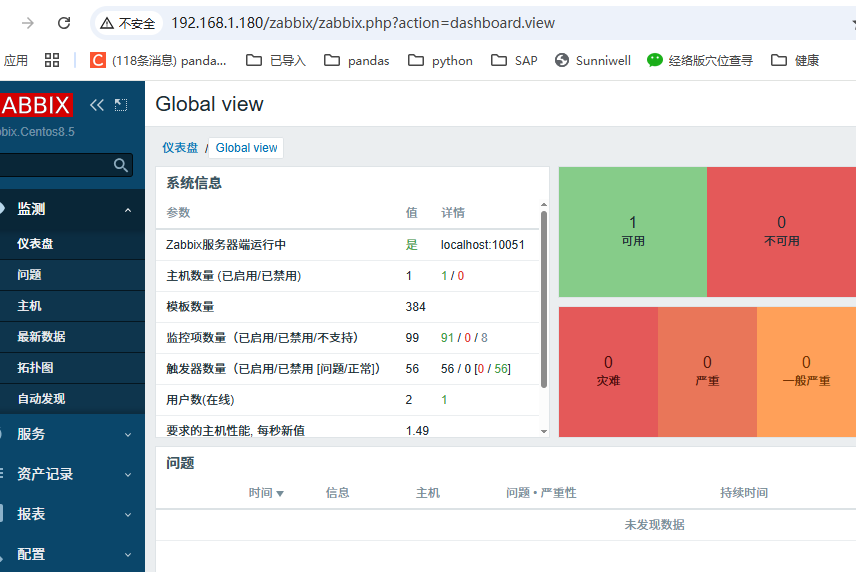Screen dimensions: 856x572
Task: Reload the page with browser refresh icon
Action: point(64,23)
